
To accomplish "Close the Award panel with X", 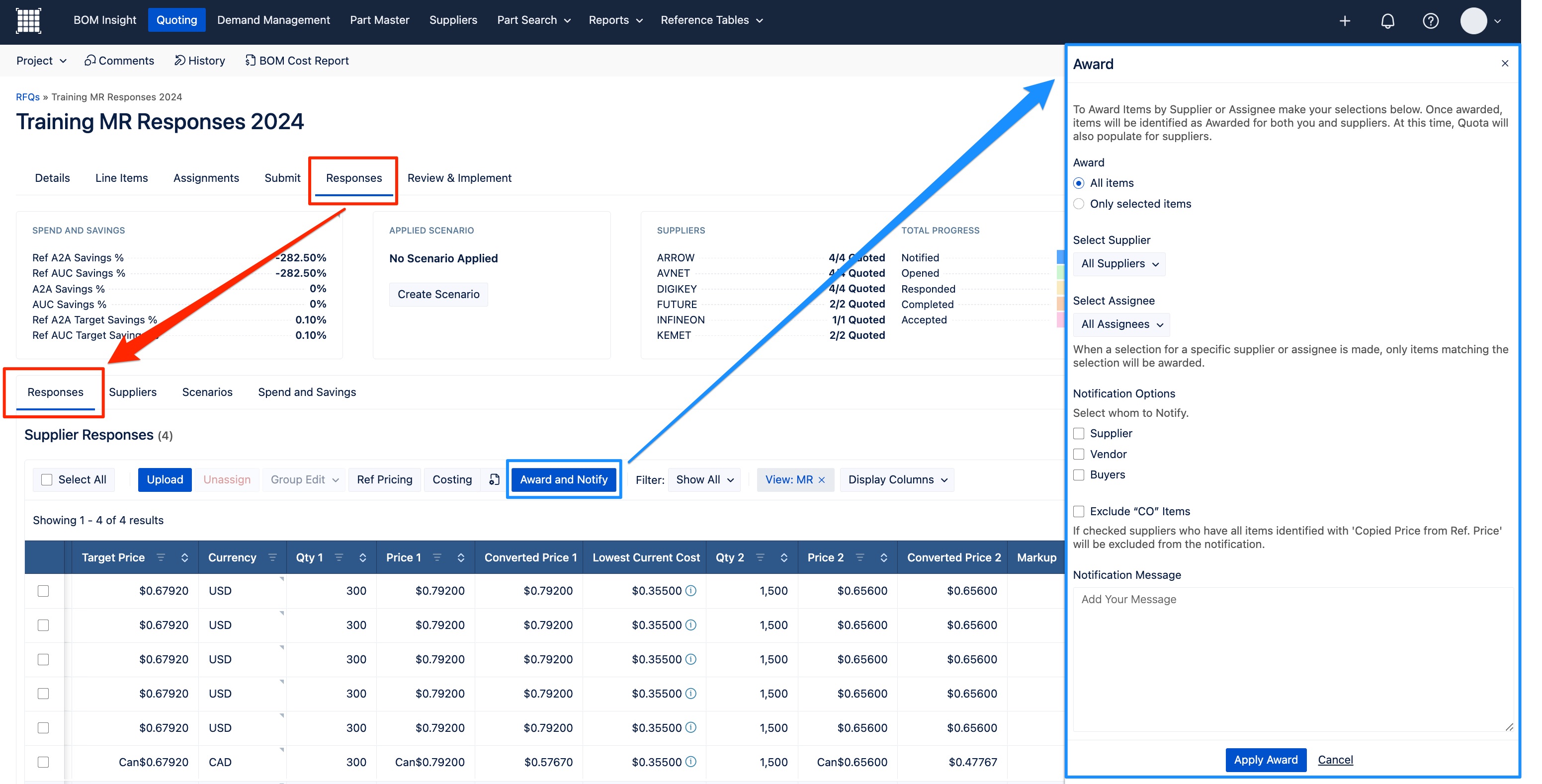I will click(x=1504, y=64).
